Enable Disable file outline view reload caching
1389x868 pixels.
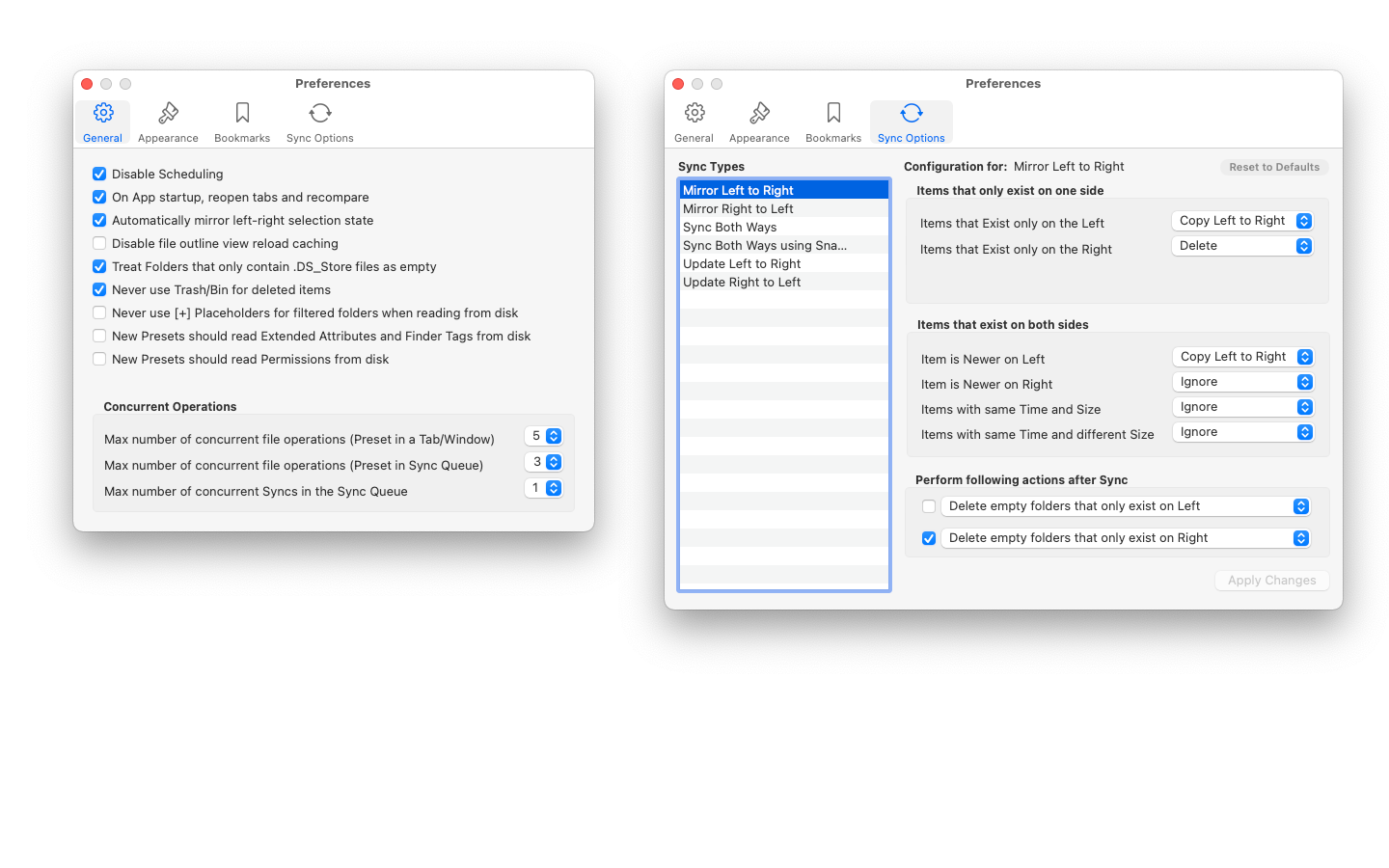99,243
